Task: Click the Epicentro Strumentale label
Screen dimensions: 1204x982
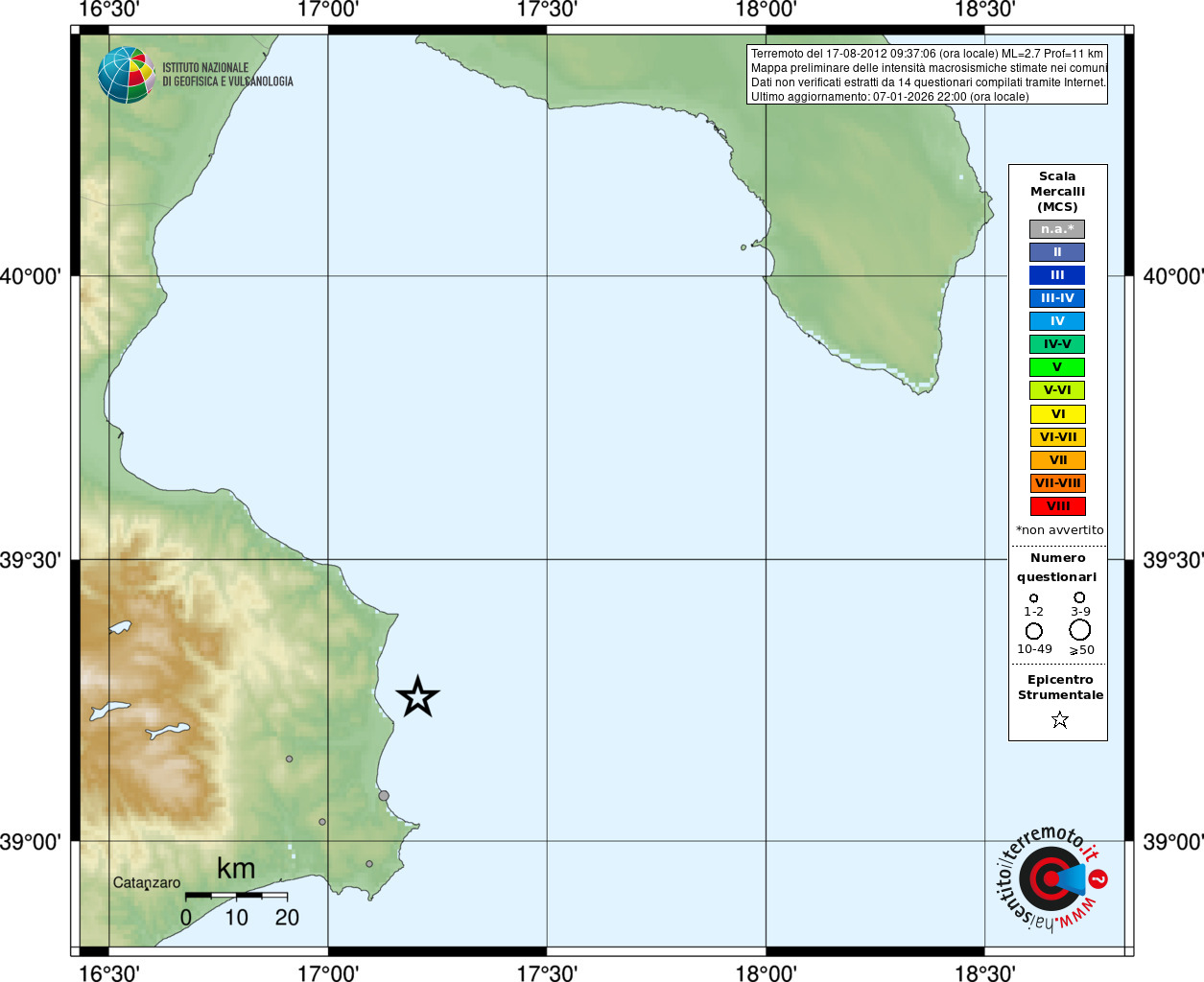Action: [1060, 688]
